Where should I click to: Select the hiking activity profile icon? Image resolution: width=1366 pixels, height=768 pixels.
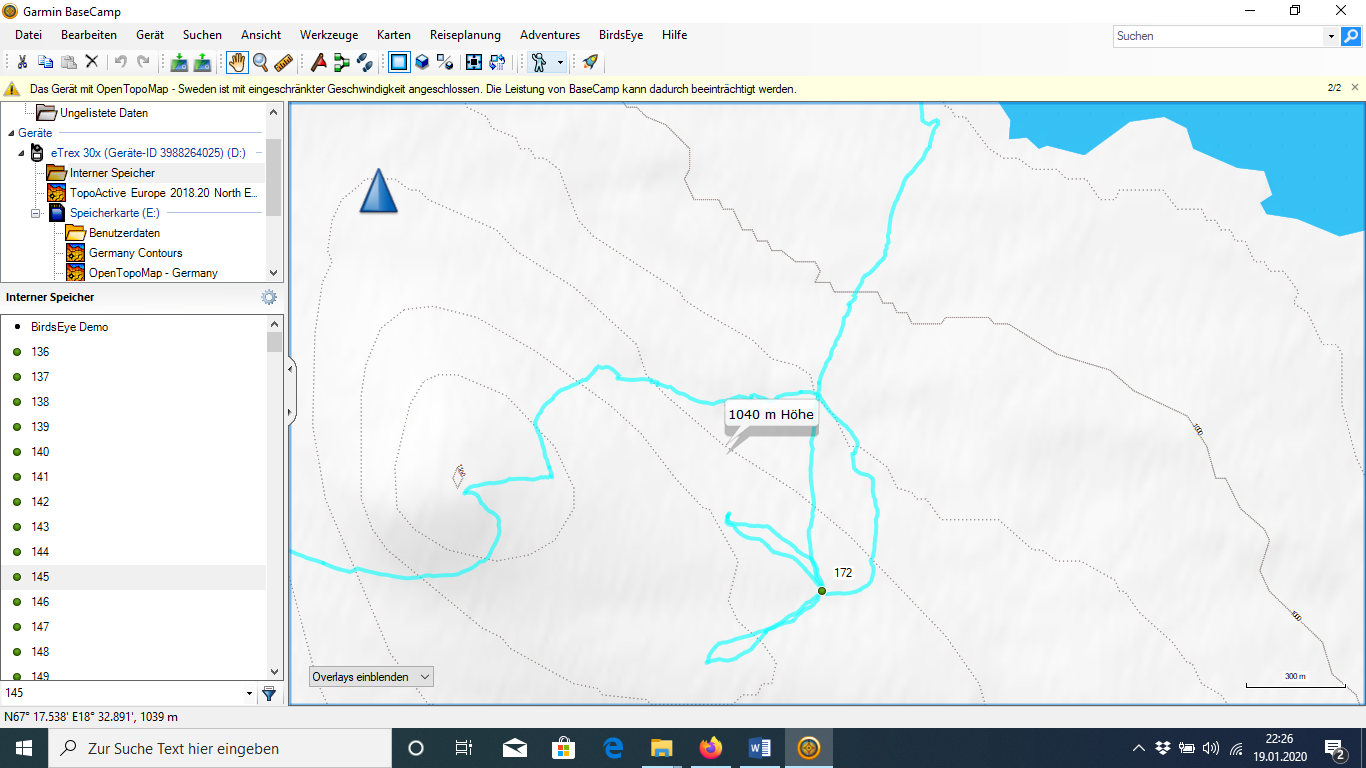point(540,62)
